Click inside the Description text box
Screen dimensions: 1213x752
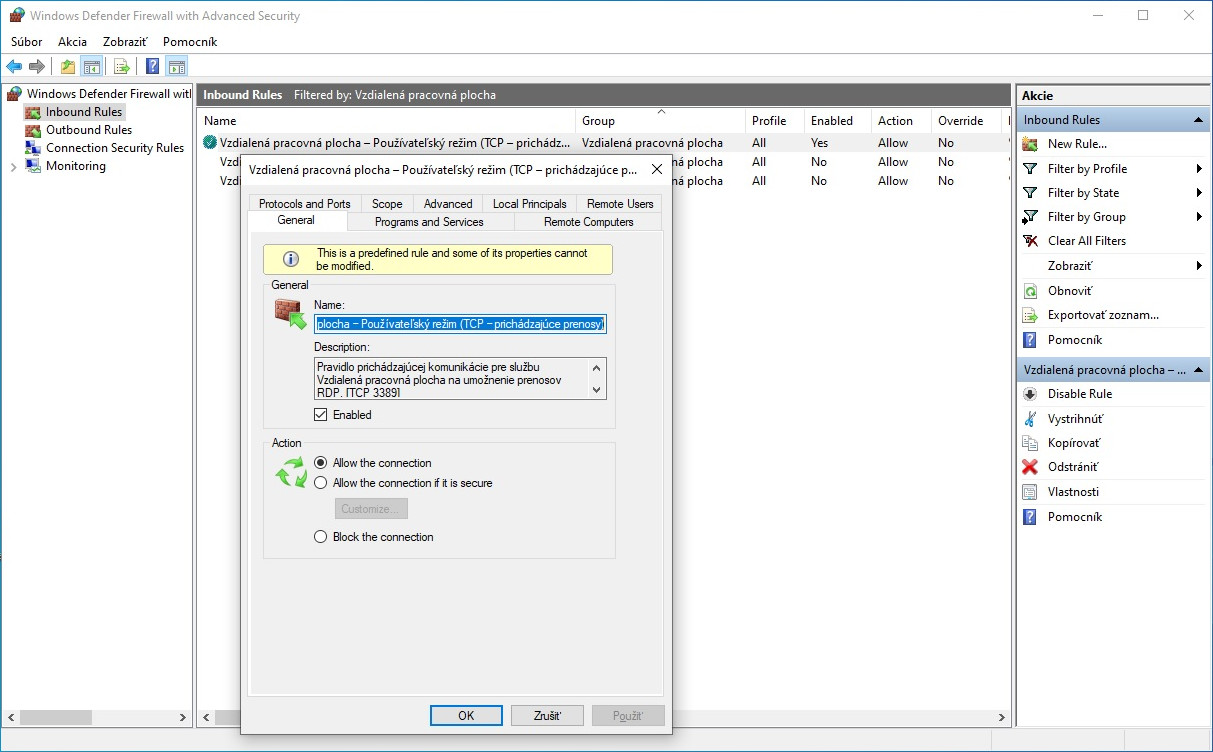(452, 379)
